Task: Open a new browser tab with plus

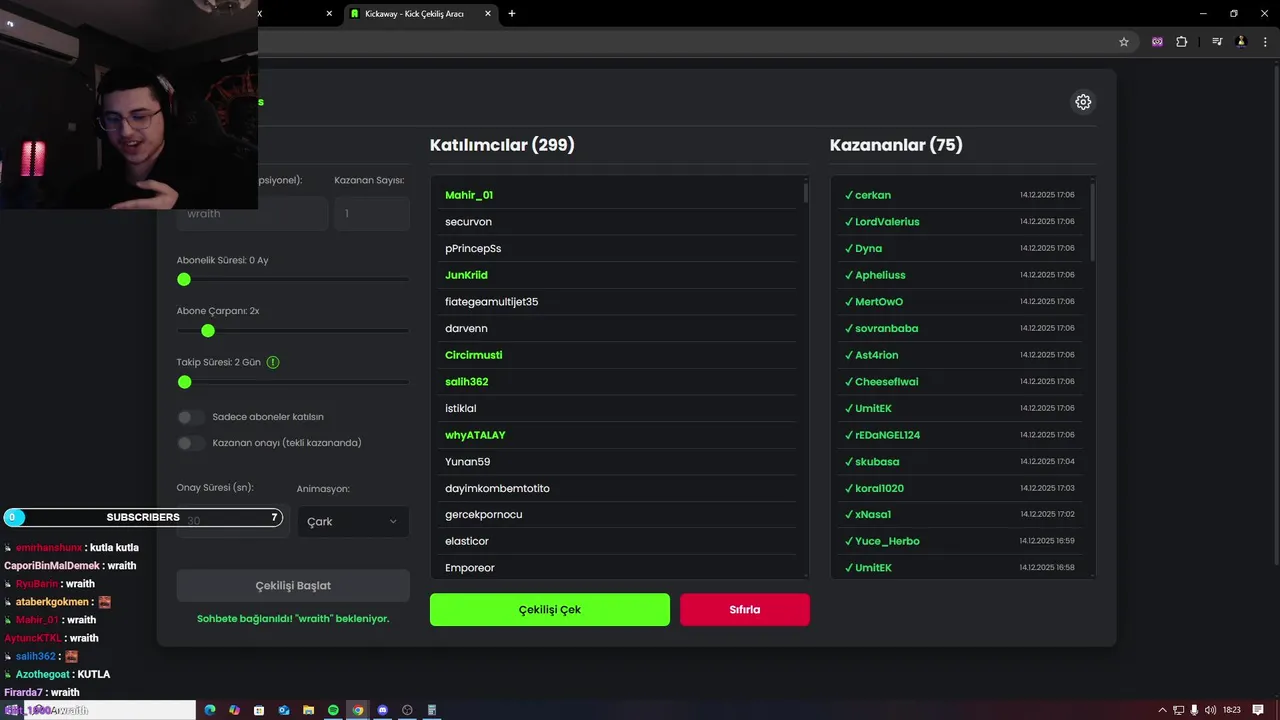Action: (512, 13)
